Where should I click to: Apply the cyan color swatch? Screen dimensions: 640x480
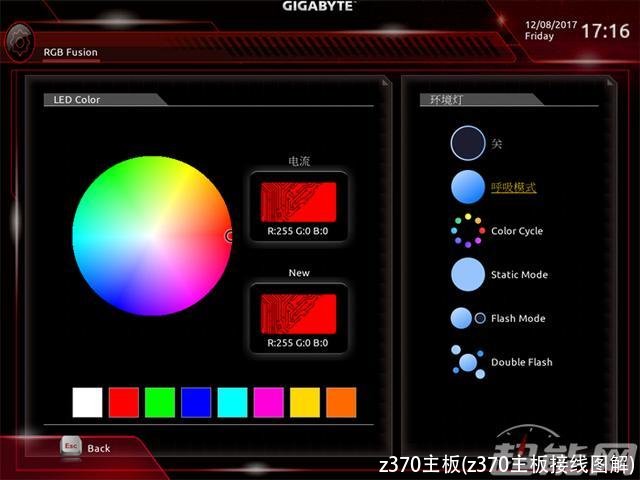[233, 402]
